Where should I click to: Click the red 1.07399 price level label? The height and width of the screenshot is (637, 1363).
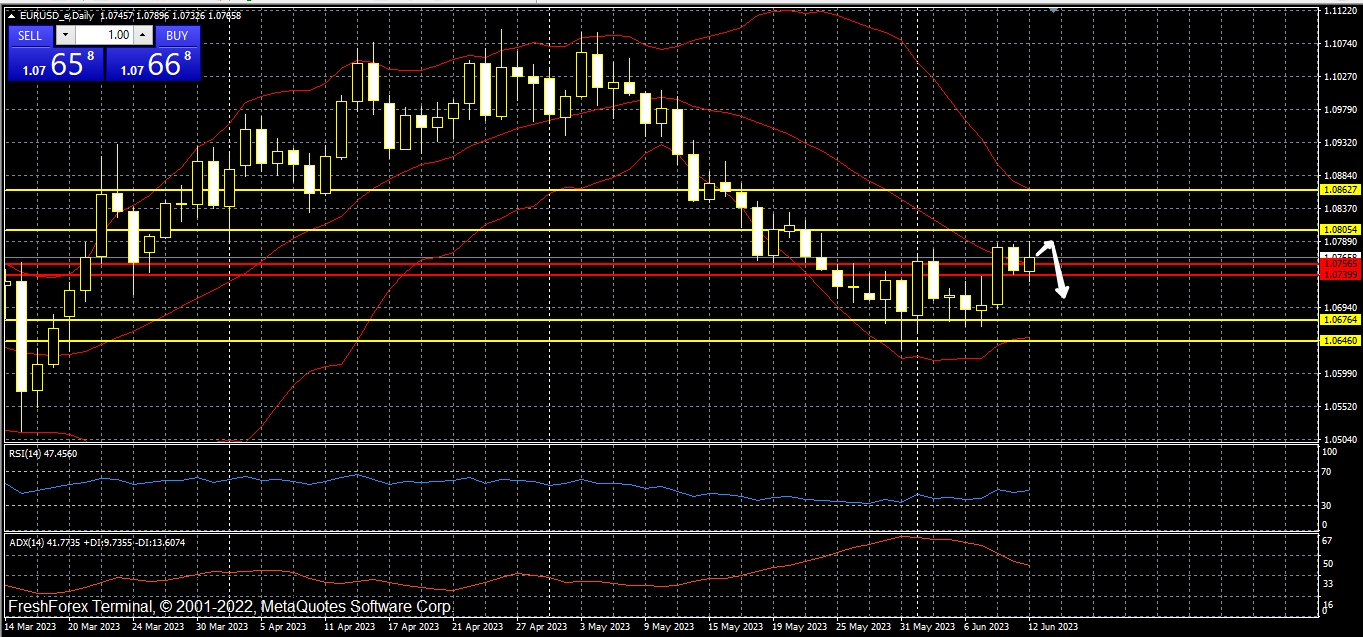click(1339, 274)
